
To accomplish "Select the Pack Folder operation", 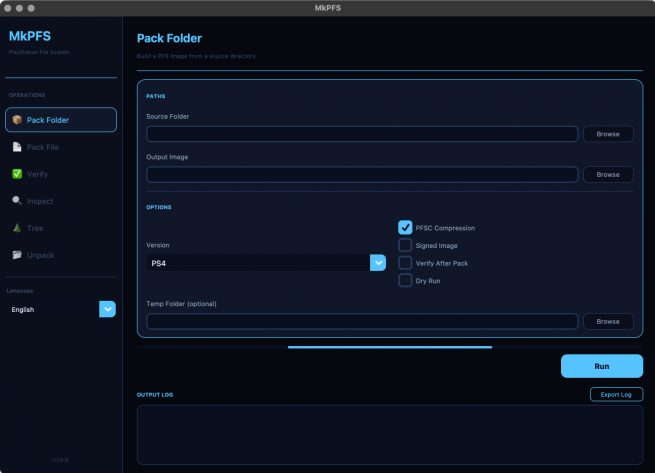I will pyautogui.click(x=61, y=120).
